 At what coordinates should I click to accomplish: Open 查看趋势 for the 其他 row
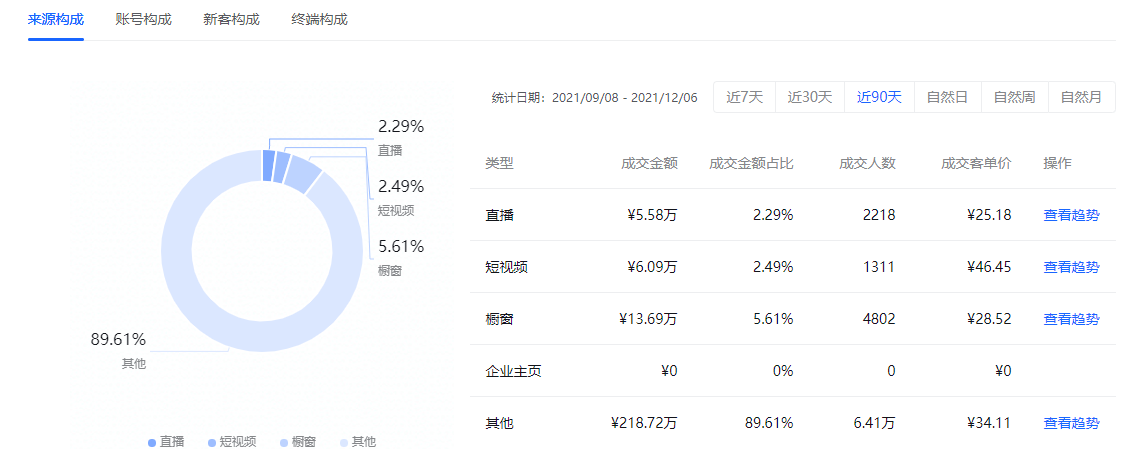(x=1071, y=423)
